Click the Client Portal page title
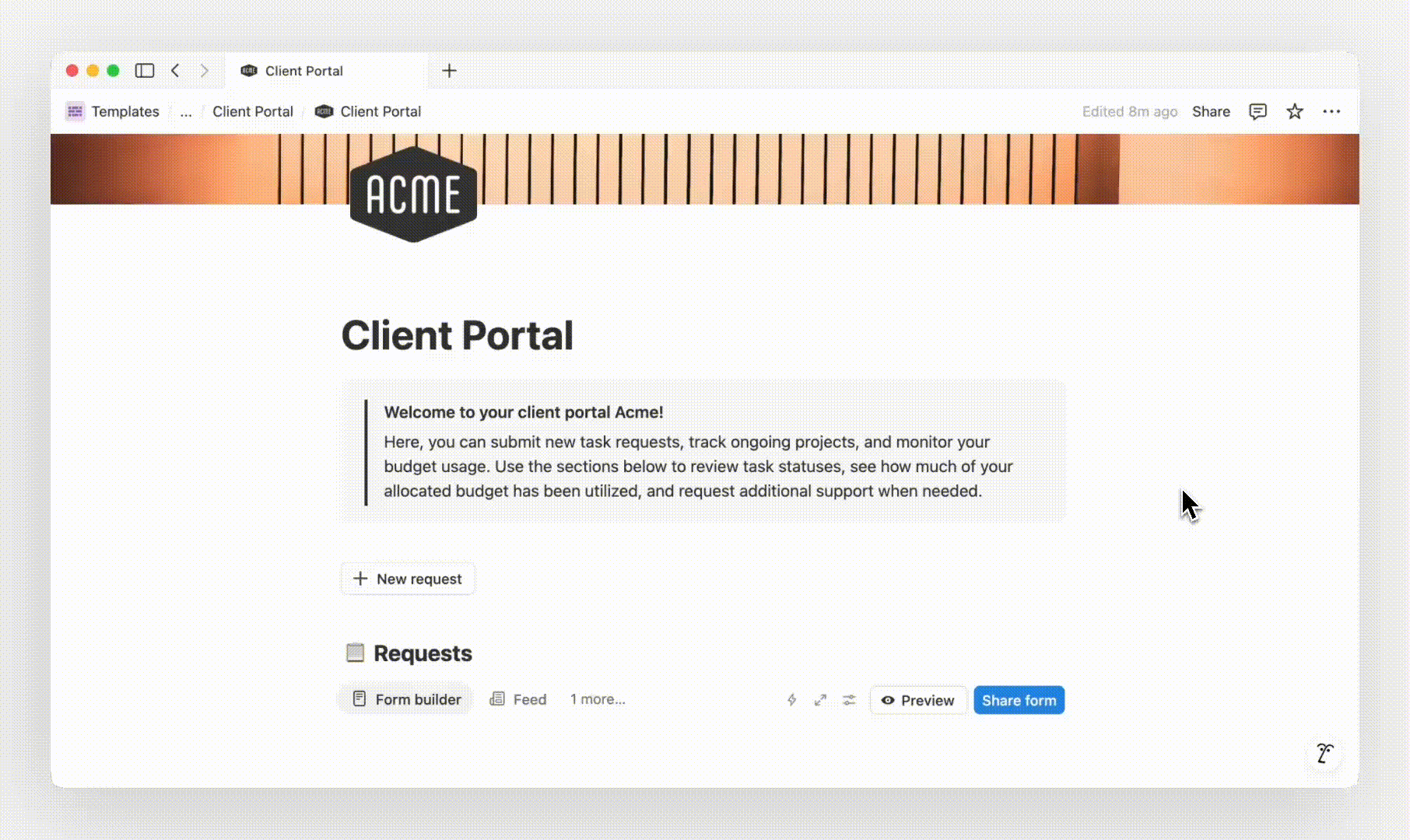Image resolution: width=1410 pixels, height=840 pixels. [x=458, y=335]
